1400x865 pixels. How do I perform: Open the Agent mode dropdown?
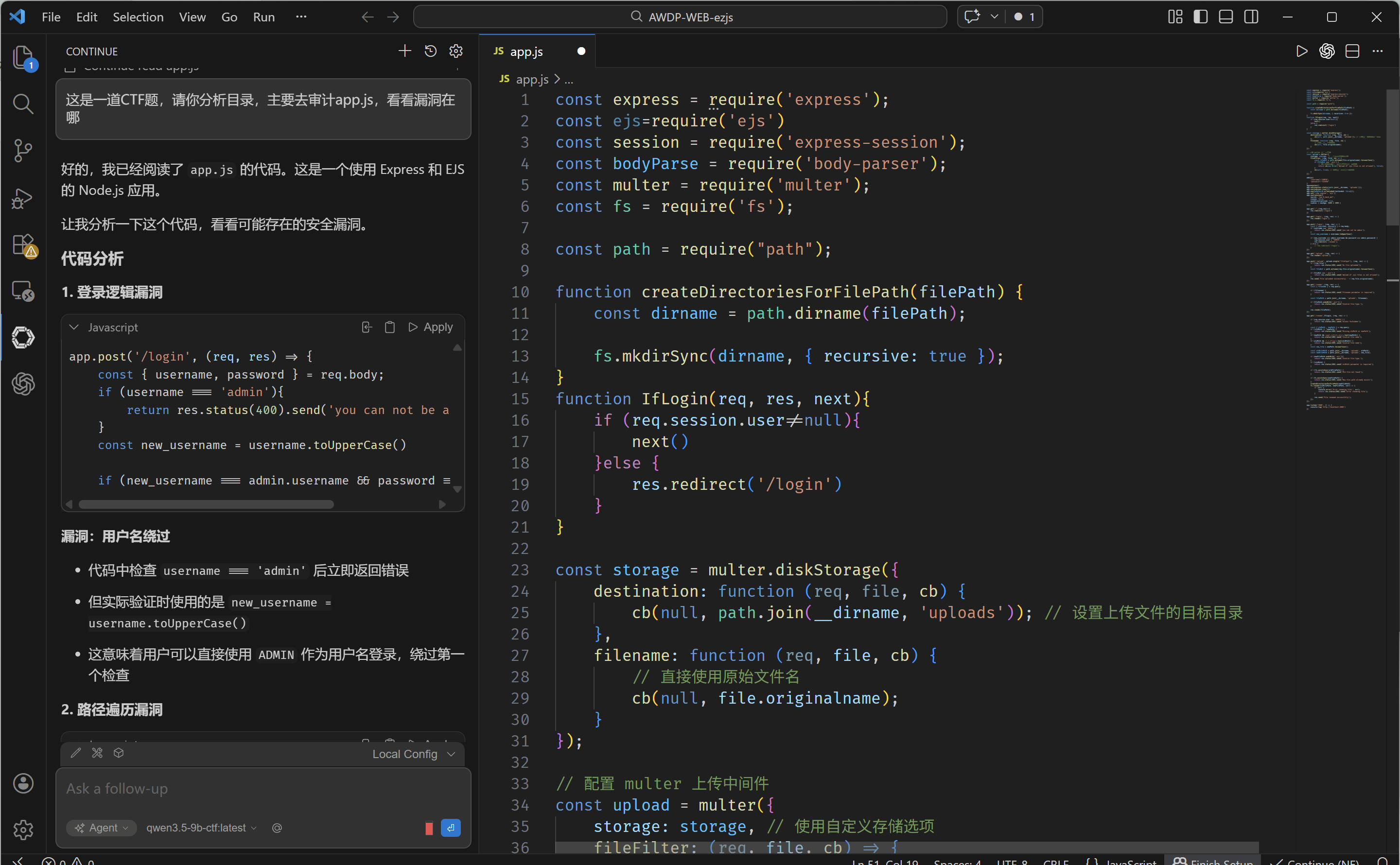(102, 828)
